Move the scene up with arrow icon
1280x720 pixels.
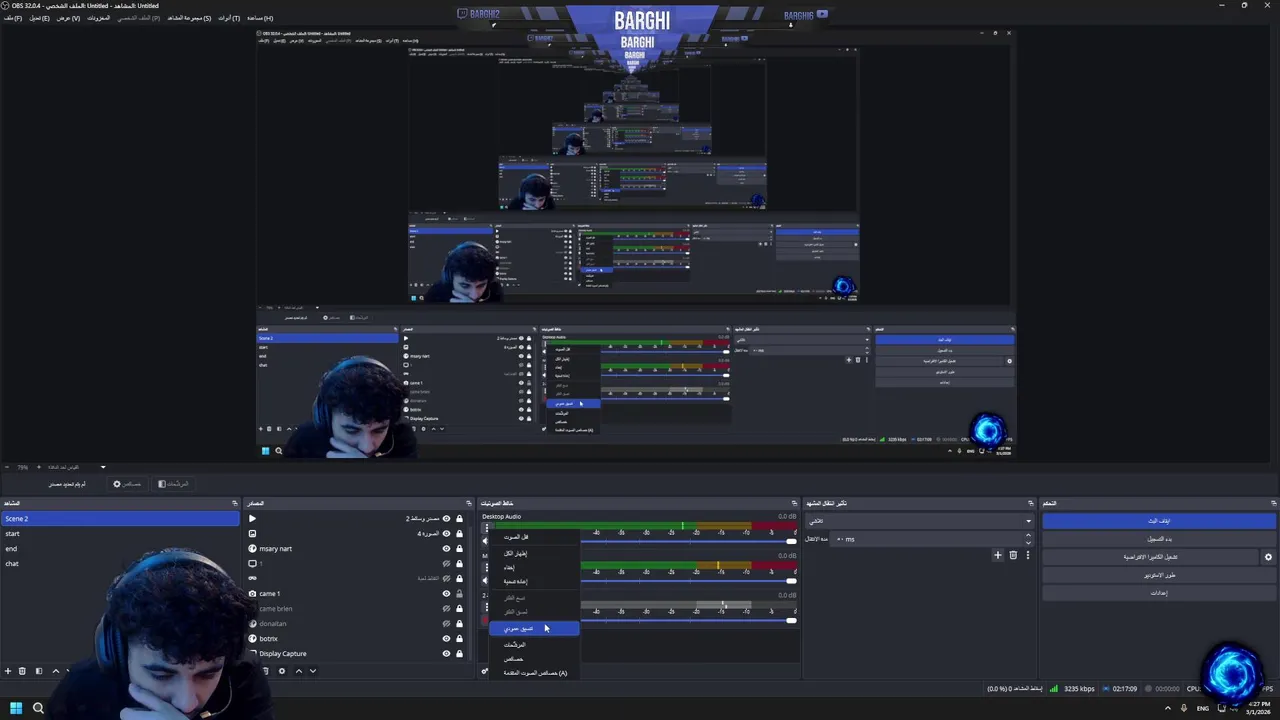tap(56, 671)
